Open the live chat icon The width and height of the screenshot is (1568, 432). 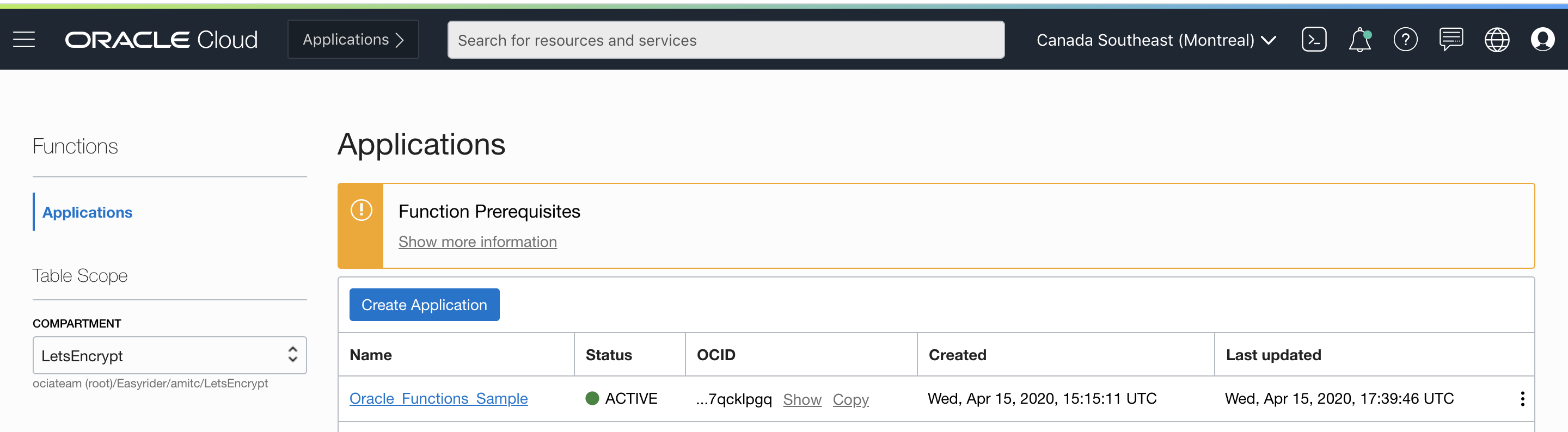tap(1450, 40)
